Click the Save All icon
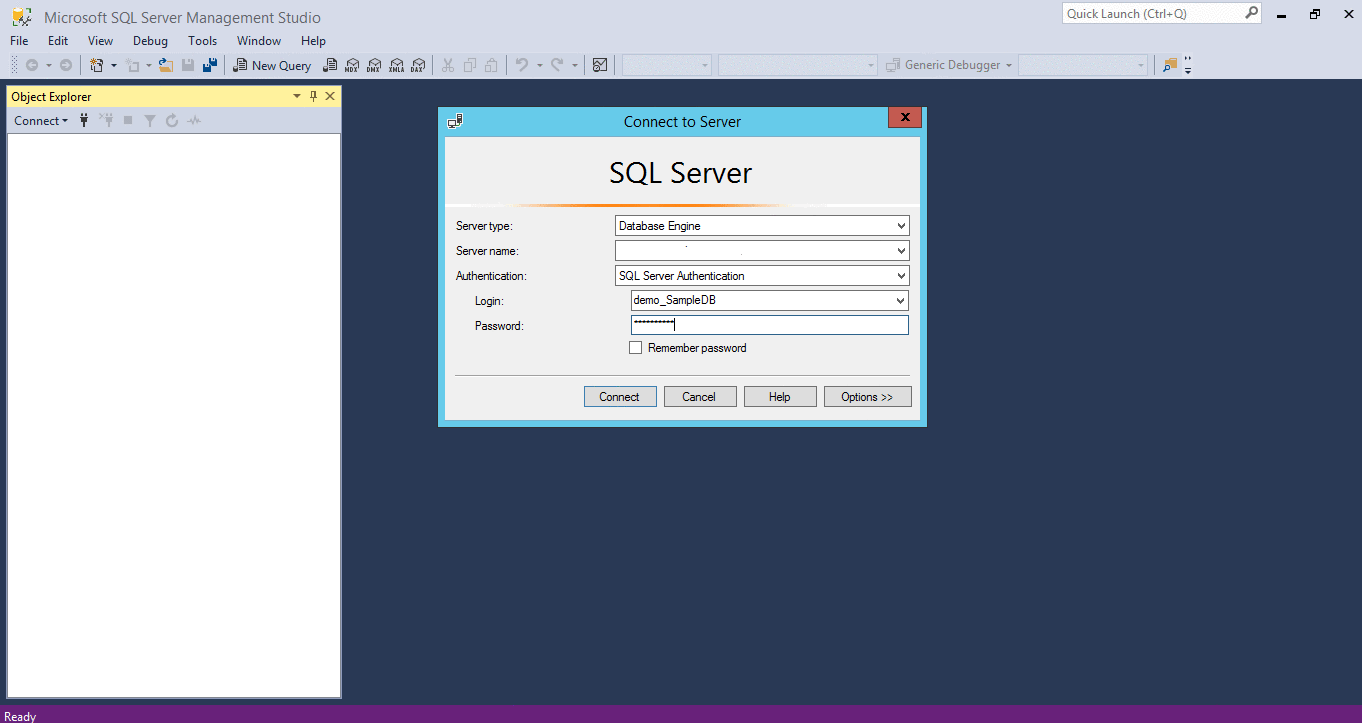The width and height of the screenshot is (1362, 723). click(x=210, y=65)
